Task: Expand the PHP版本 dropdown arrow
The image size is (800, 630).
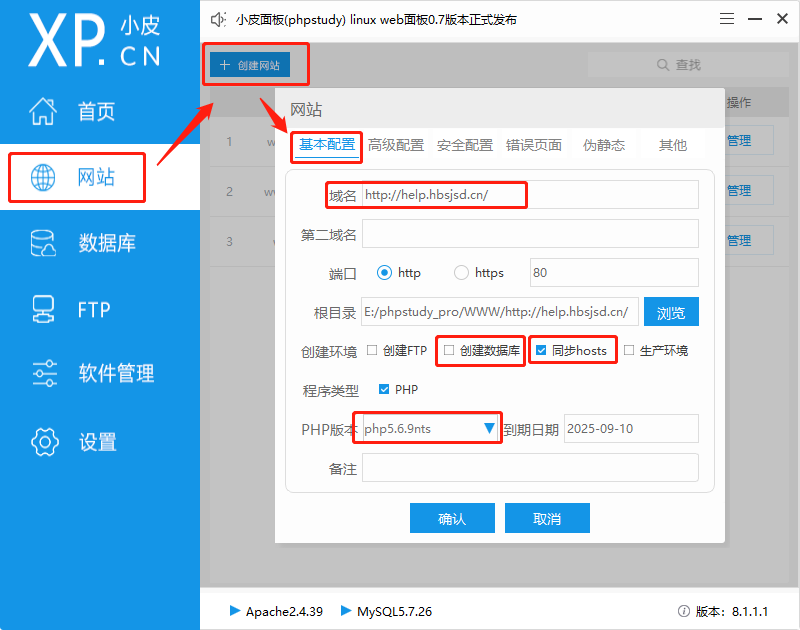Action: tap(489, 428)
